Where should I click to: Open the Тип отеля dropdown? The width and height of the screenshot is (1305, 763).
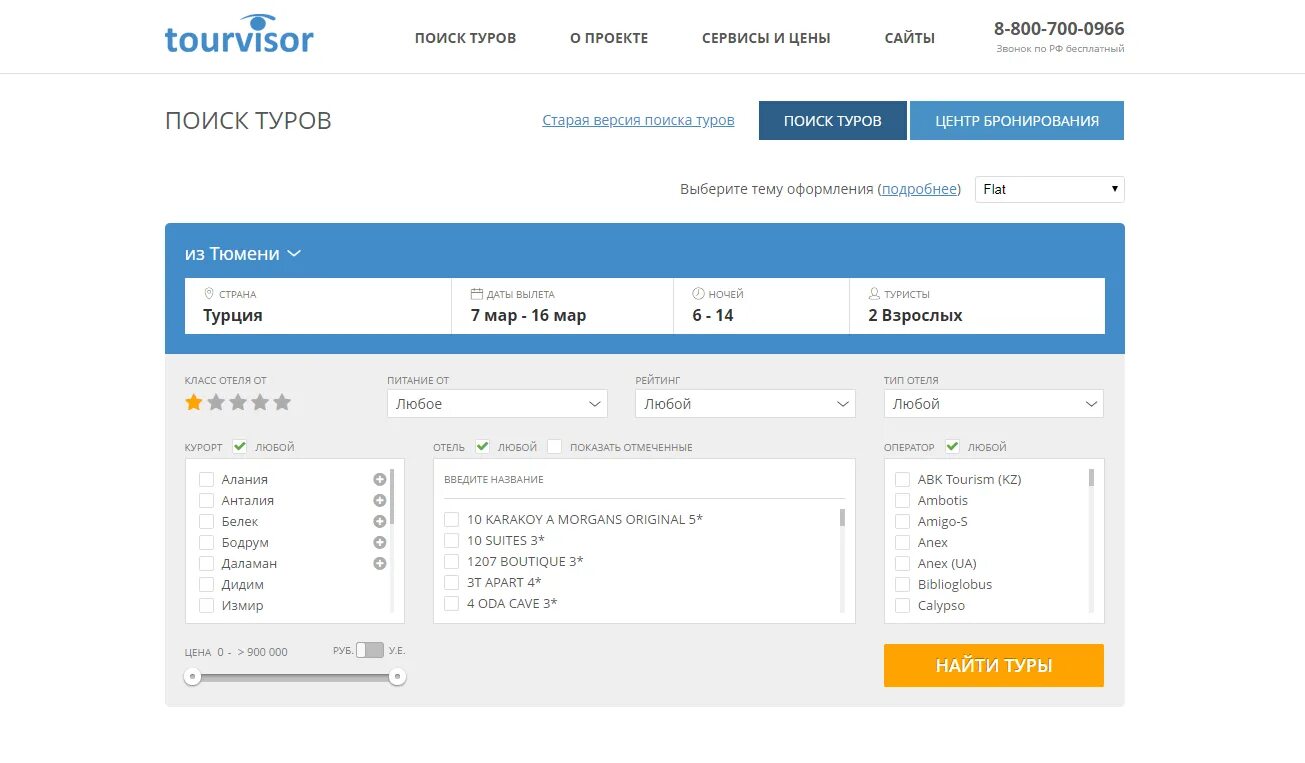(994, 404)
